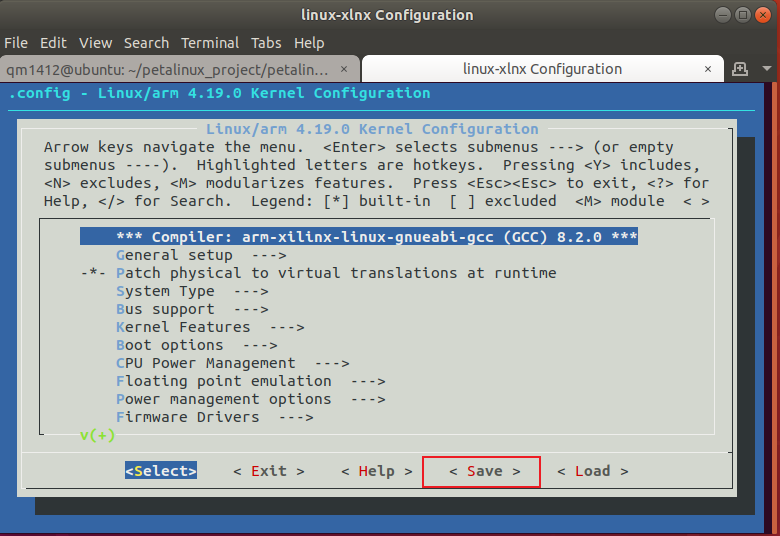
Task: Open the Firmware Drivers submenu
Action: point(214,417)
